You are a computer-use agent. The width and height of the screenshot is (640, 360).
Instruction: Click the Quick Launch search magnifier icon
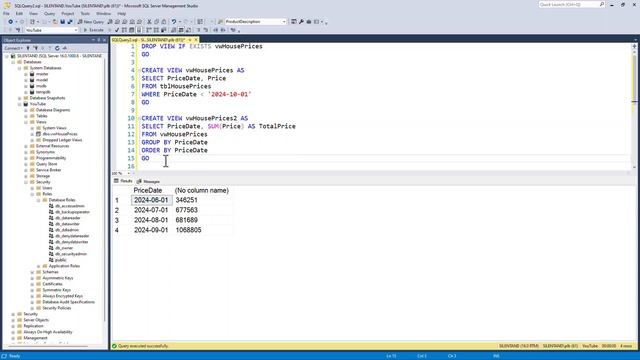click(x=602, y=4)
